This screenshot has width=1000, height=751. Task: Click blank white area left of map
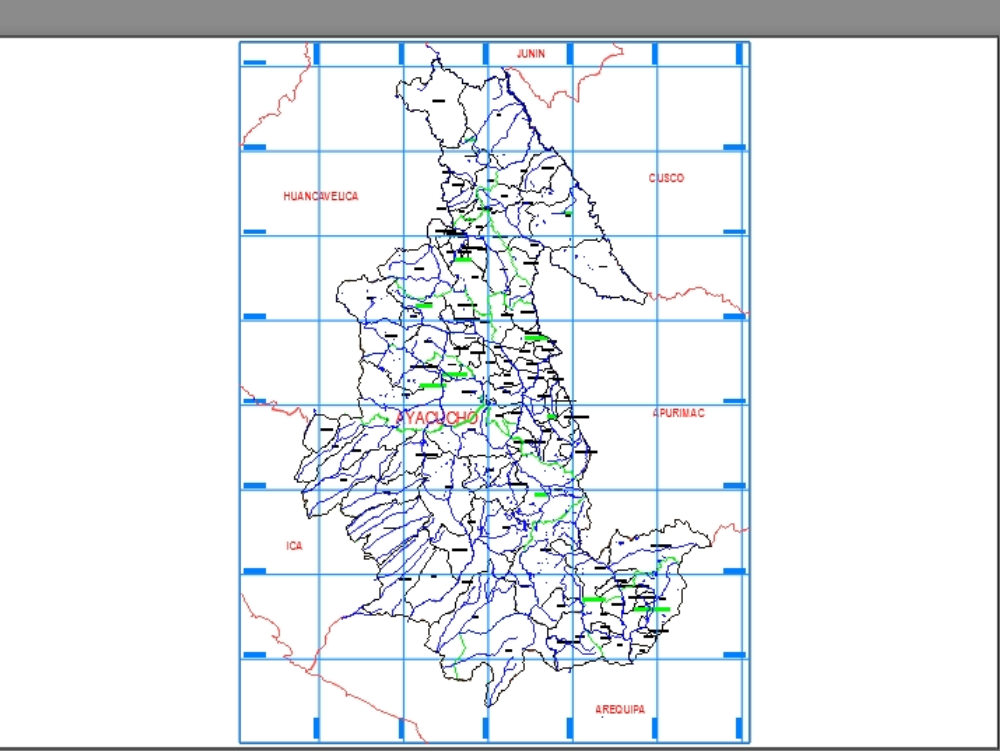[120, 400]
